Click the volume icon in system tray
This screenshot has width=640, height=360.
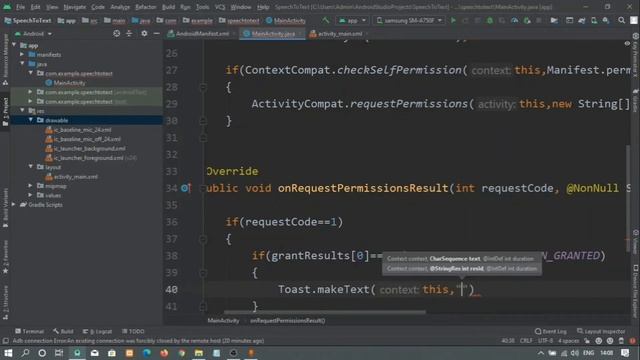[x=575, y=353]
